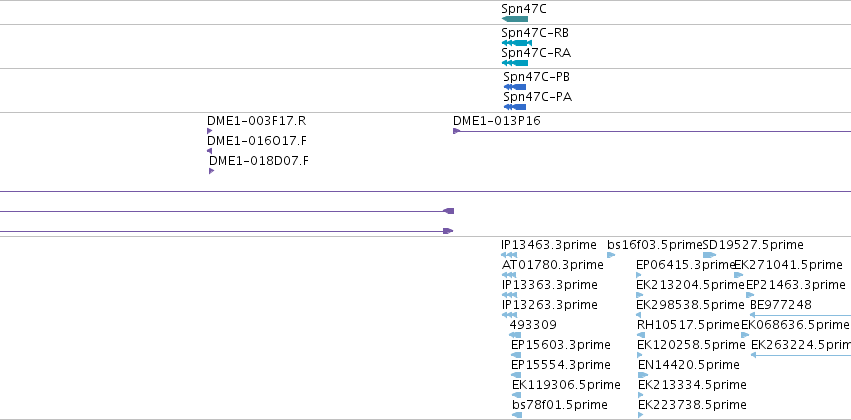Image resolution: width=851 pixels, height=420 pixels.
Task: Select the Spn47C gene glyph
Action: [515, 19]
